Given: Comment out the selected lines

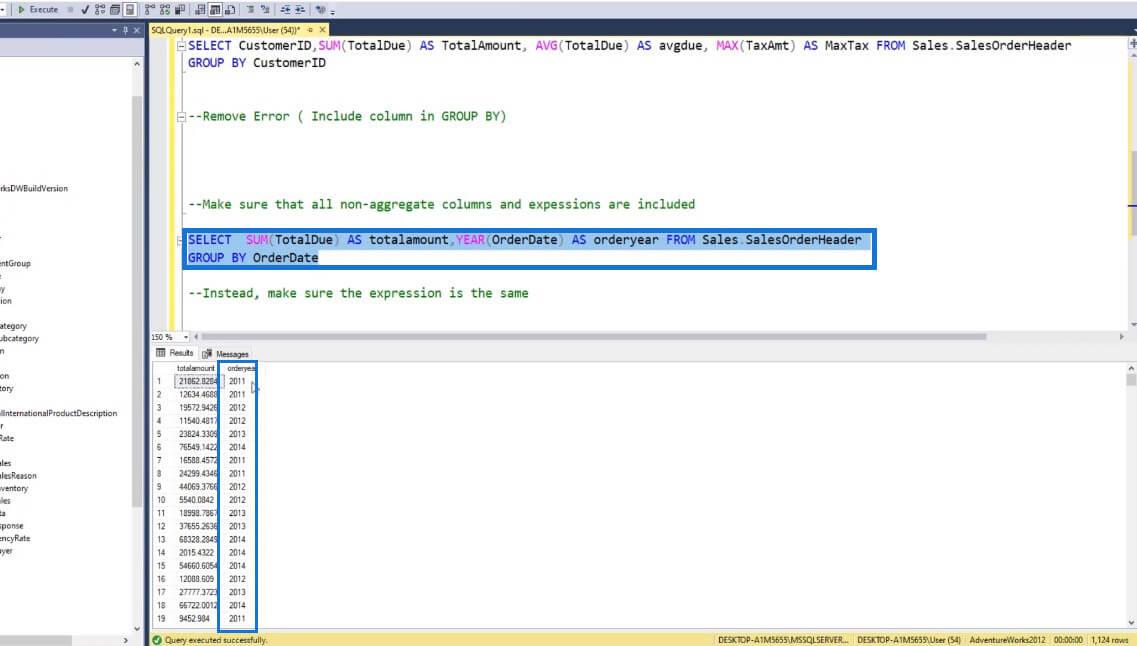Looking at the screenshot, I should (x=250, y=9).
